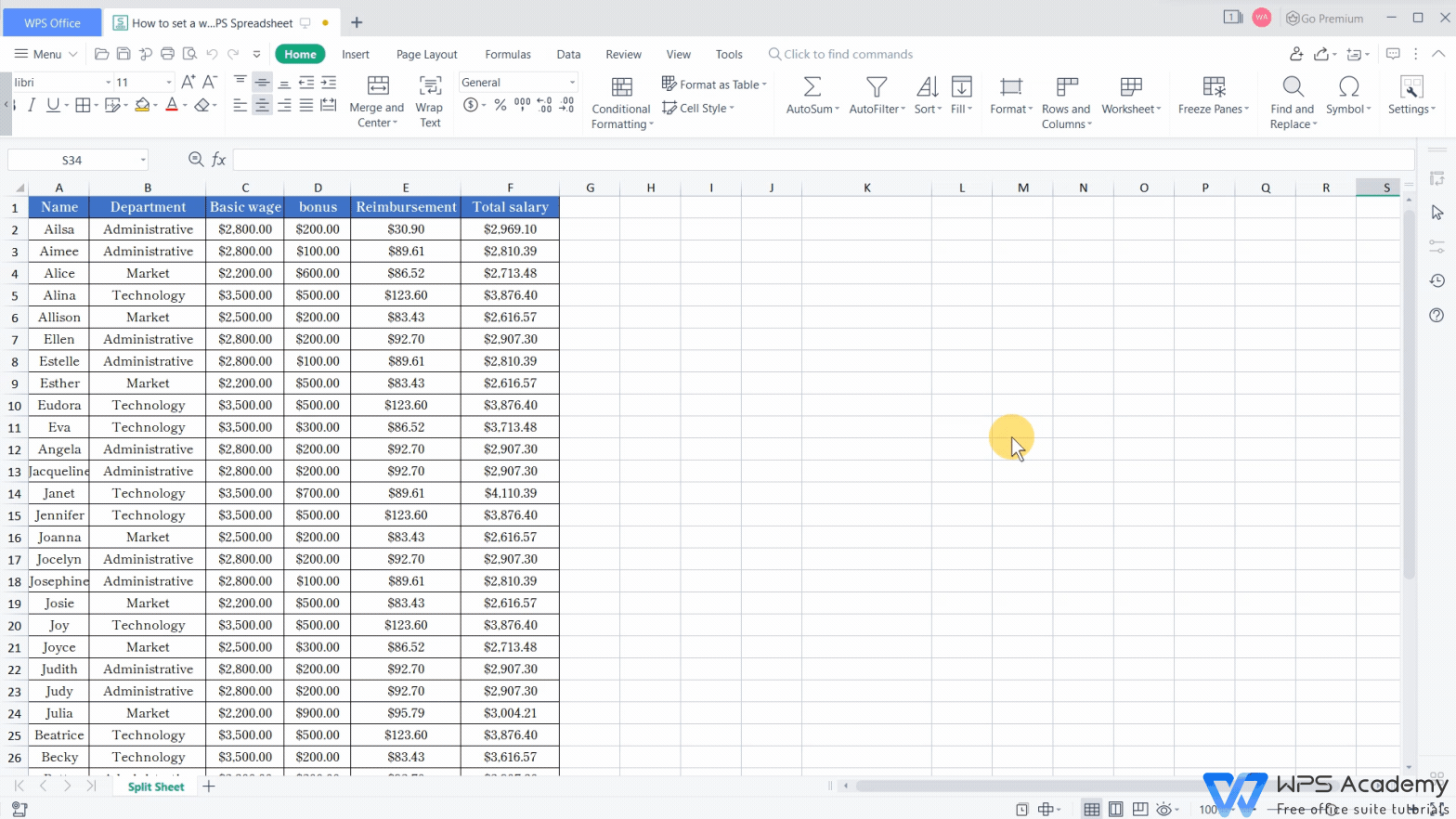This screenshot has width=1456, height=819.
Task: Switch to Page Layout tab
Action: 427,54
